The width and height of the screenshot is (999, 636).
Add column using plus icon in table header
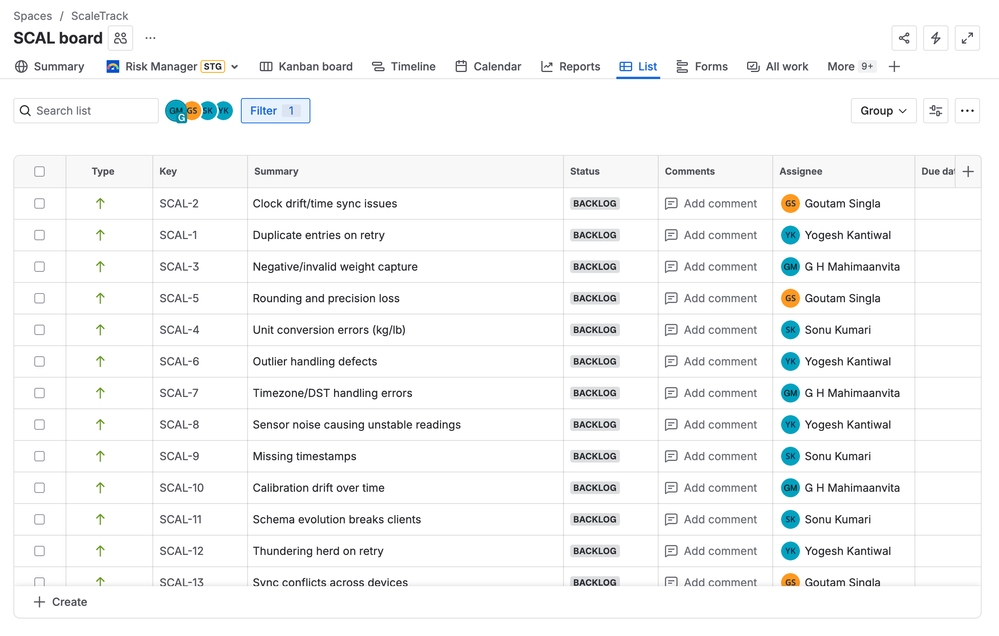click(968, 172)
